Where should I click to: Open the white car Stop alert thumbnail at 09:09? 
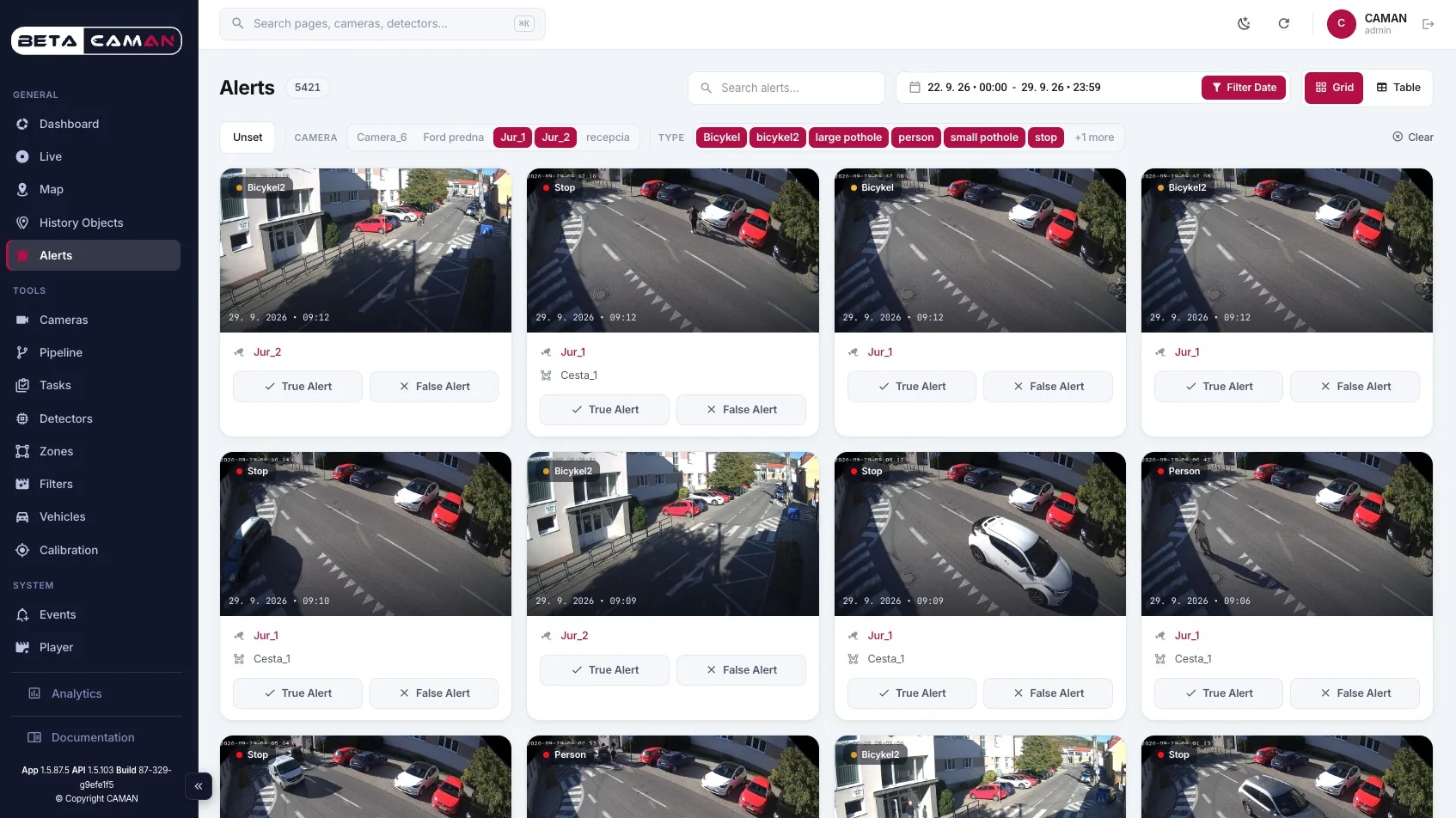(x=980, y=534)
